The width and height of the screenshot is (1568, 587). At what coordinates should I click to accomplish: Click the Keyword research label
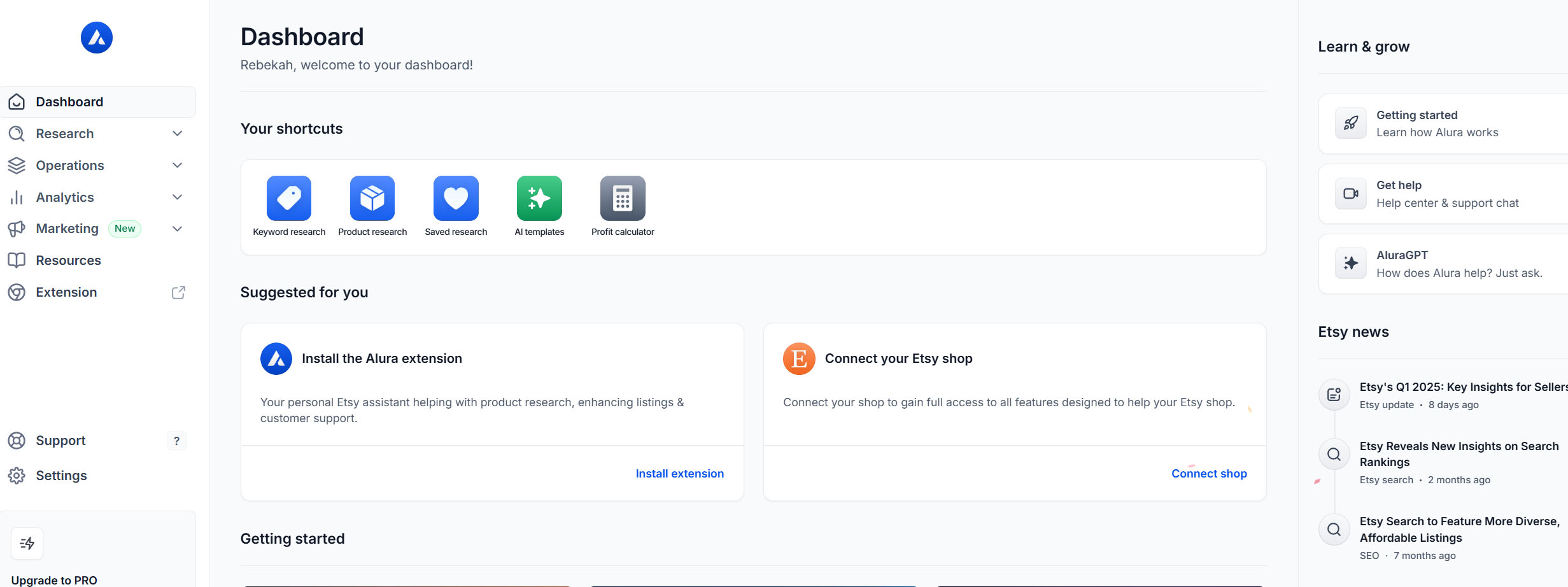(x=289, y=232)
